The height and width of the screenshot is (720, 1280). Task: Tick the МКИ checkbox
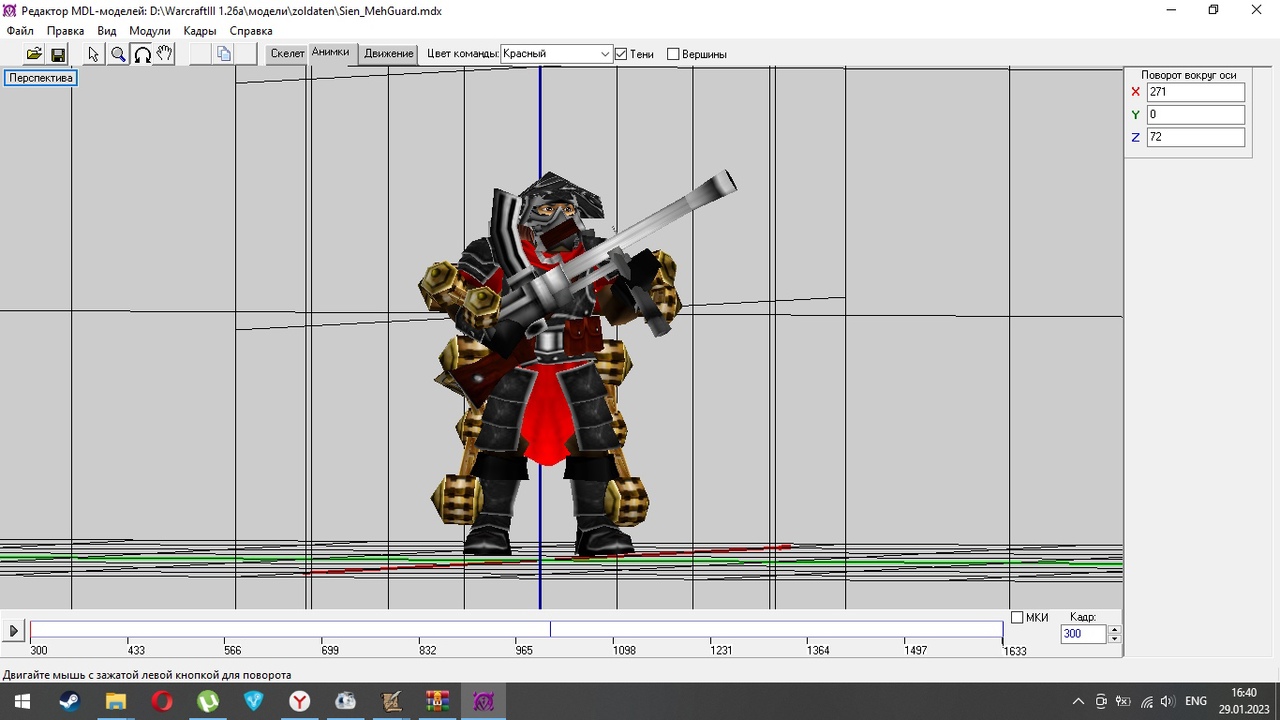1017,617
